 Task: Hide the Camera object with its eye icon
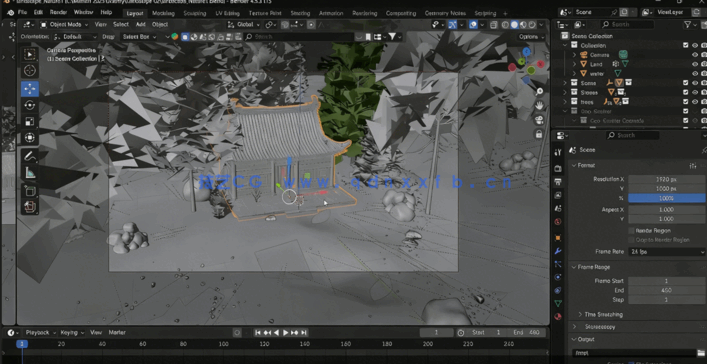pos(695,55)
